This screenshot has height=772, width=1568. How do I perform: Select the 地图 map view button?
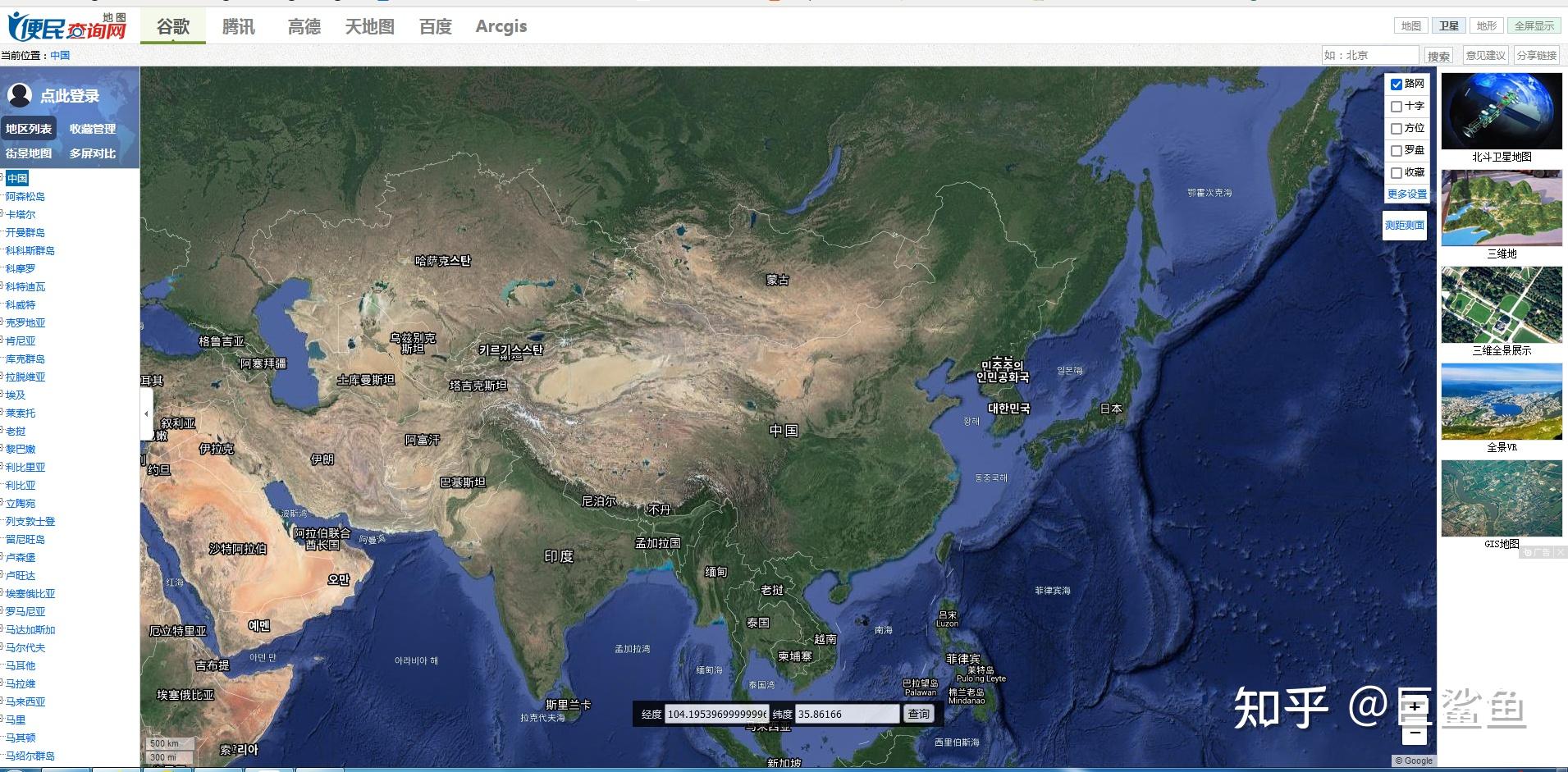click(1411, 26)
